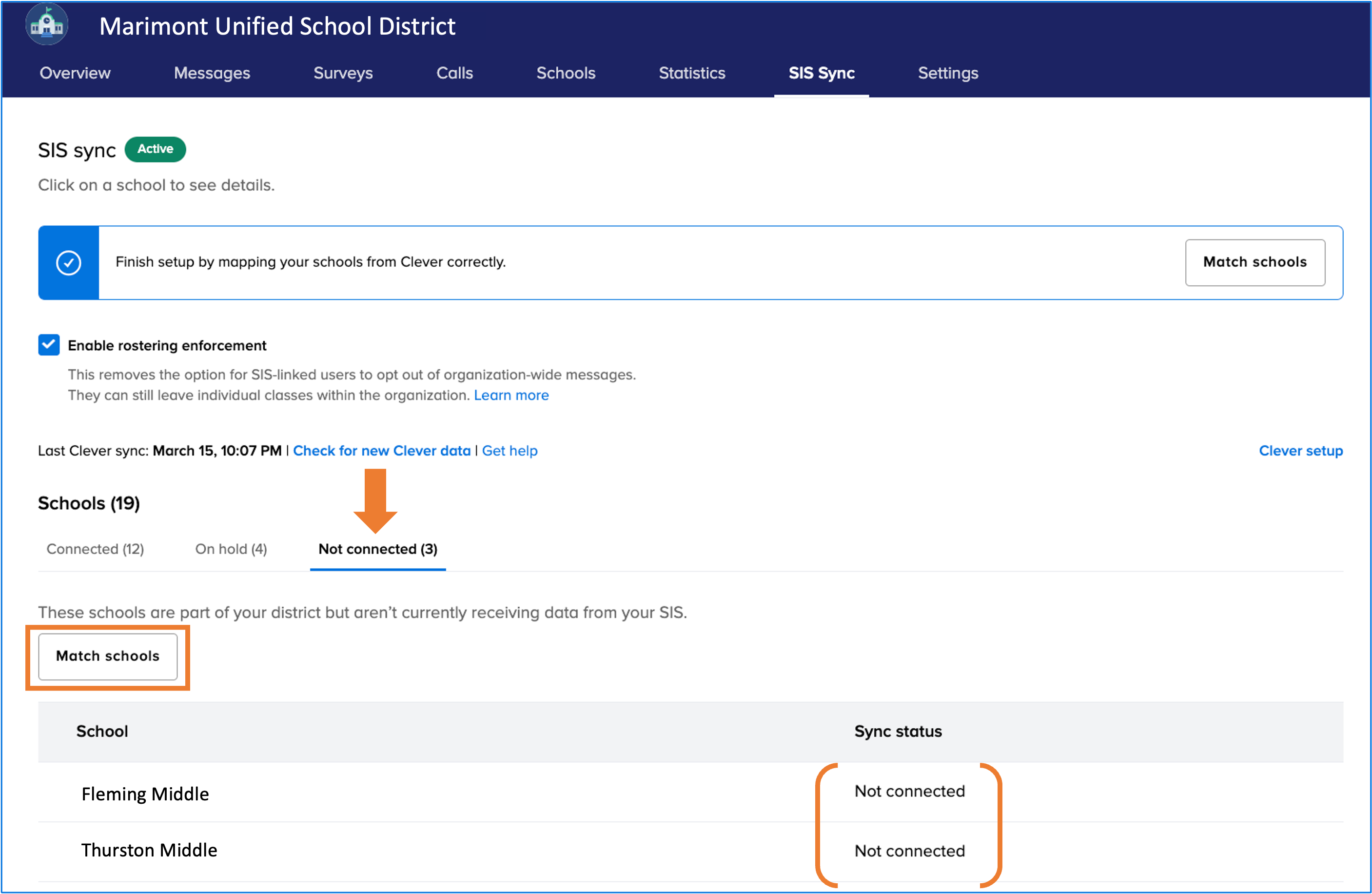The image size is (1372, 894).
Task: Click Check for new Clever data
Action: pyautogui.click(x=382, y=451)
